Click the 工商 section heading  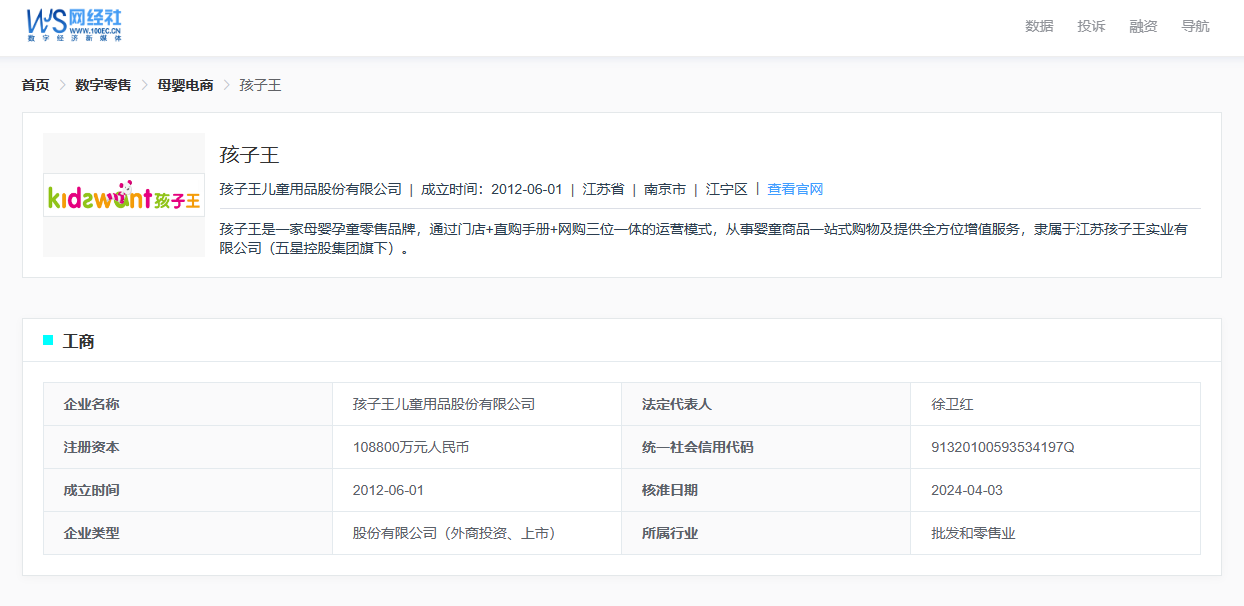79,341
